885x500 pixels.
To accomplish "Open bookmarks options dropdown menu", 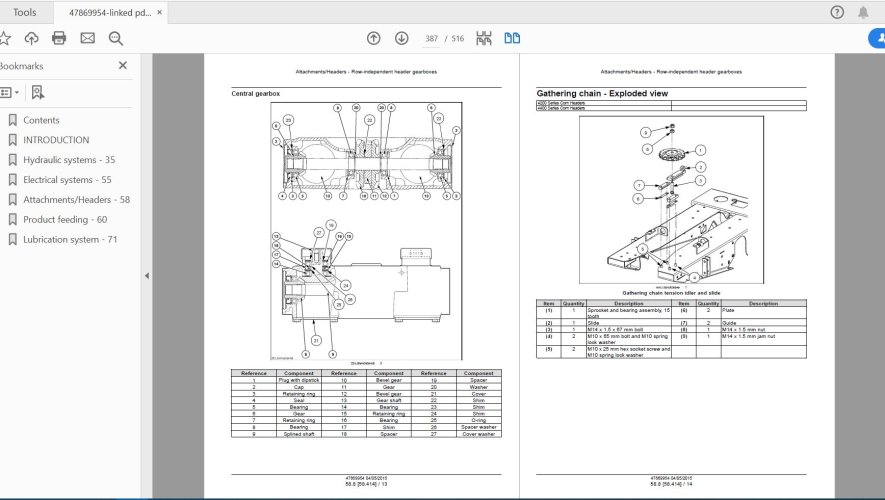I will [8, 92].
